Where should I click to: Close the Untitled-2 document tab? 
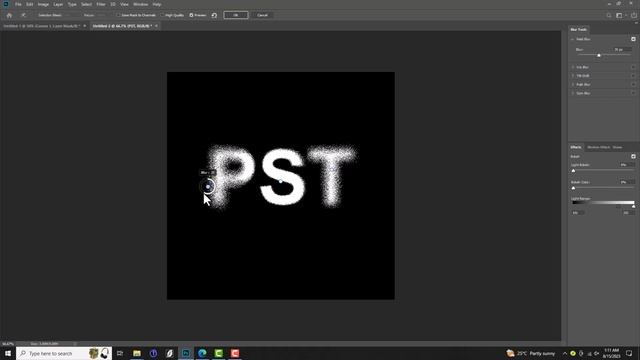click(156, 26)
